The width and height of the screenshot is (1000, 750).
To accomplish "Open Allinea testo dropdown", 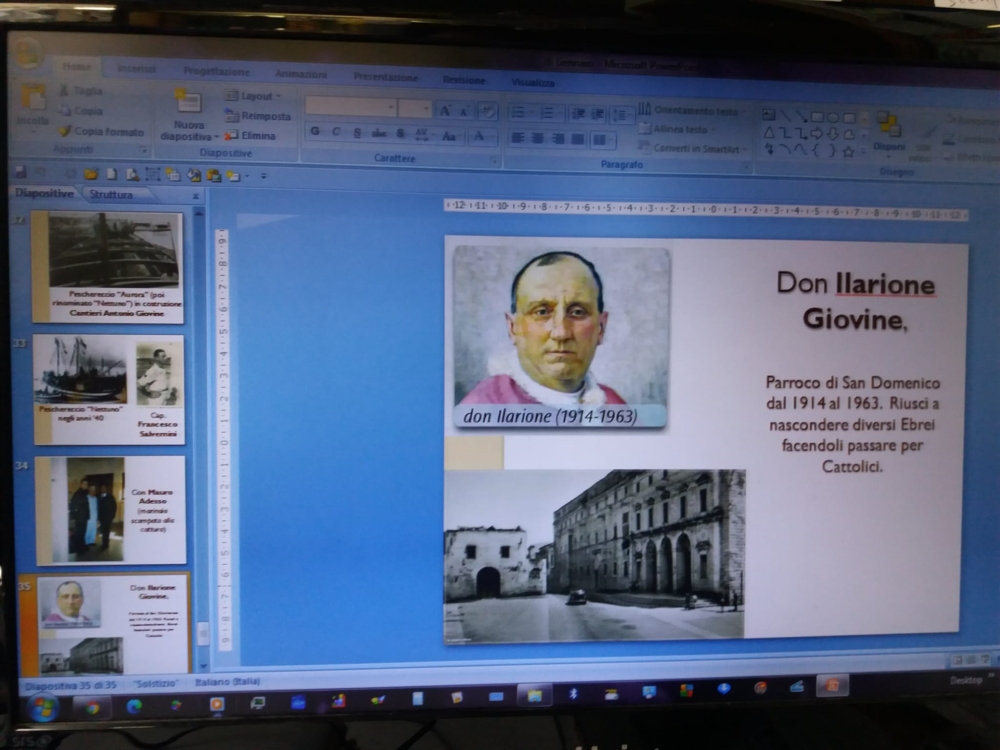I will tap(676, 129).
